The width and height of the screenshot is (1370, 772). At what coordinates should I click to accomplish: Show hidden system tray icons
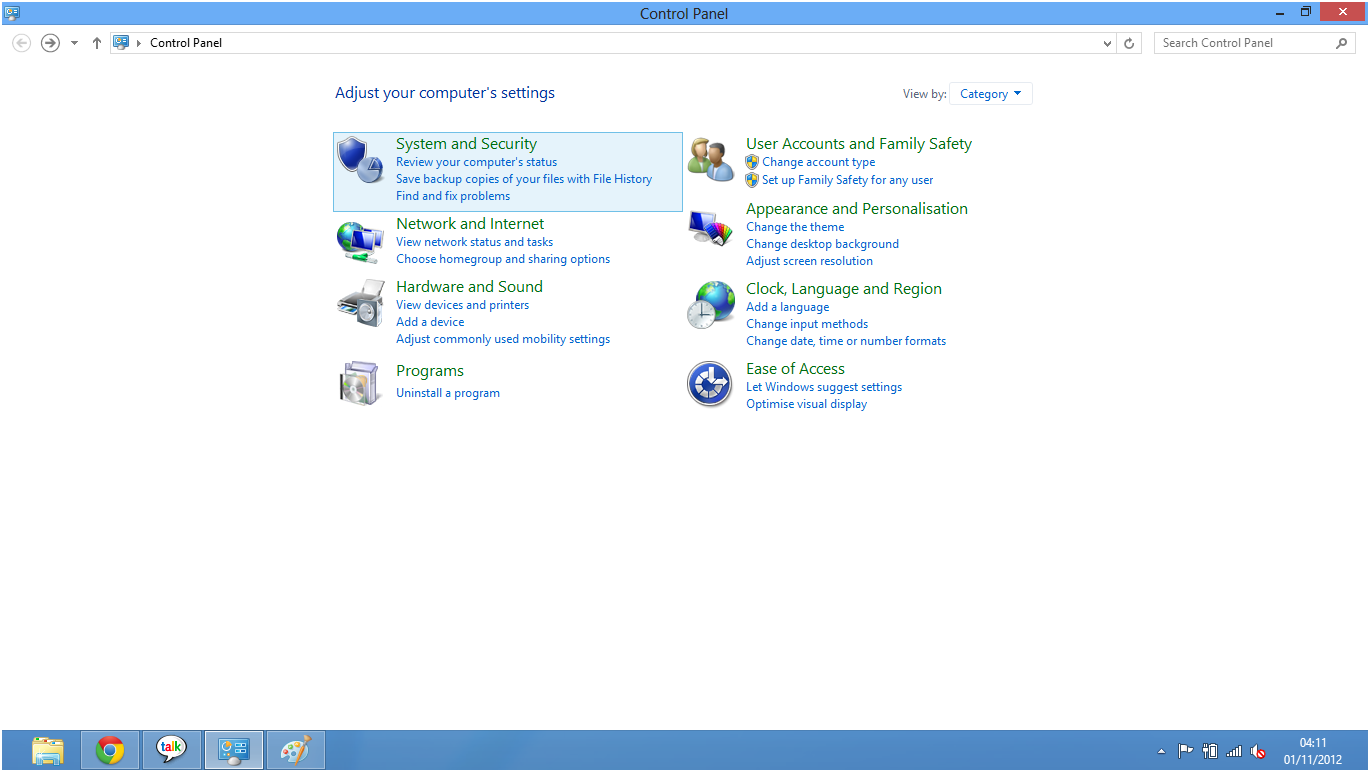[x=1161, y=751]
